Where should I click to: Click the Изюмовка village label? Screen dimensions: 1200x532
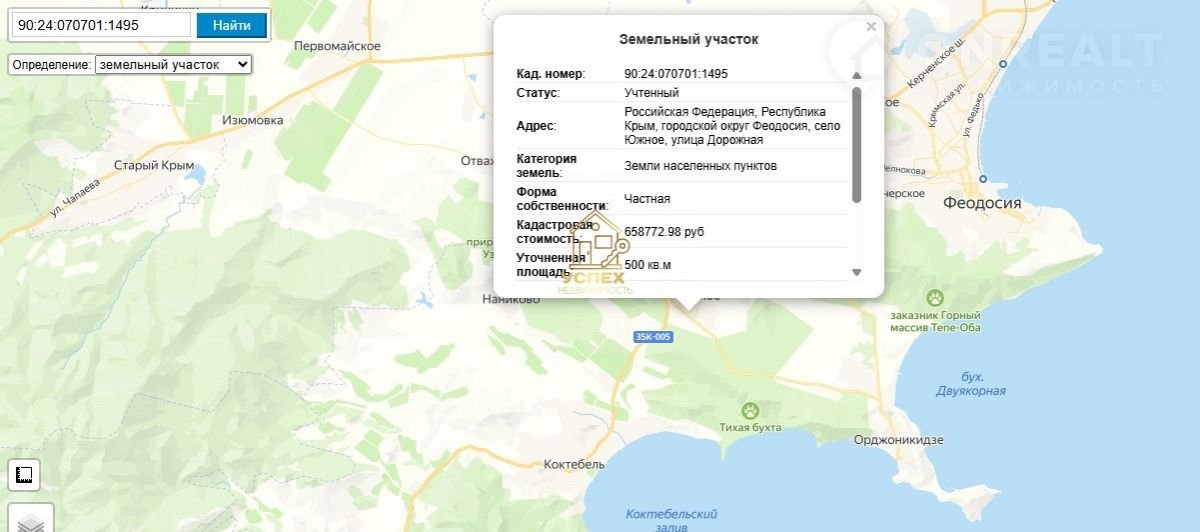pos(252,120)
